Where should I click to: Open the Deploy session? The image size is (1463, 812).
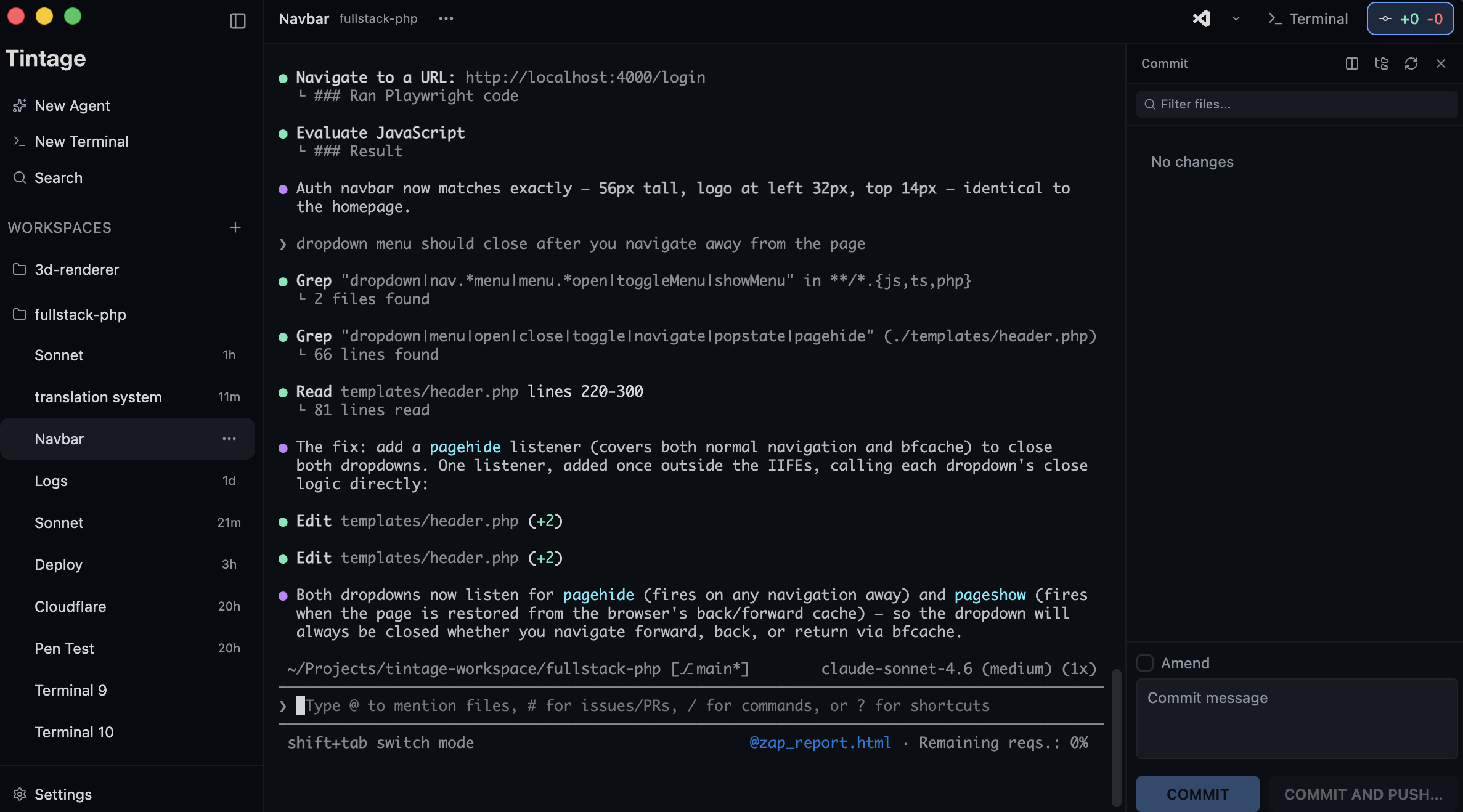[128, 564]
